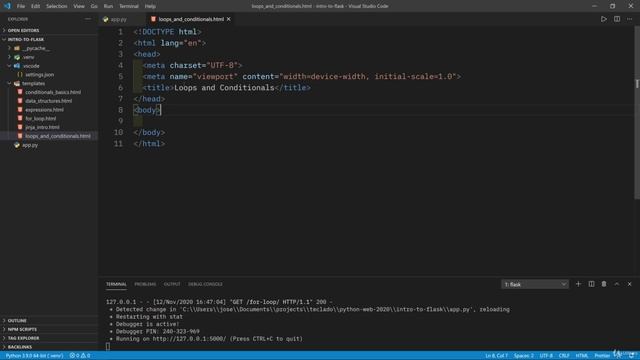Switch to the PROBLEMS panel tab
Screen dimensions: 640x360
click(x=145, y=284)
